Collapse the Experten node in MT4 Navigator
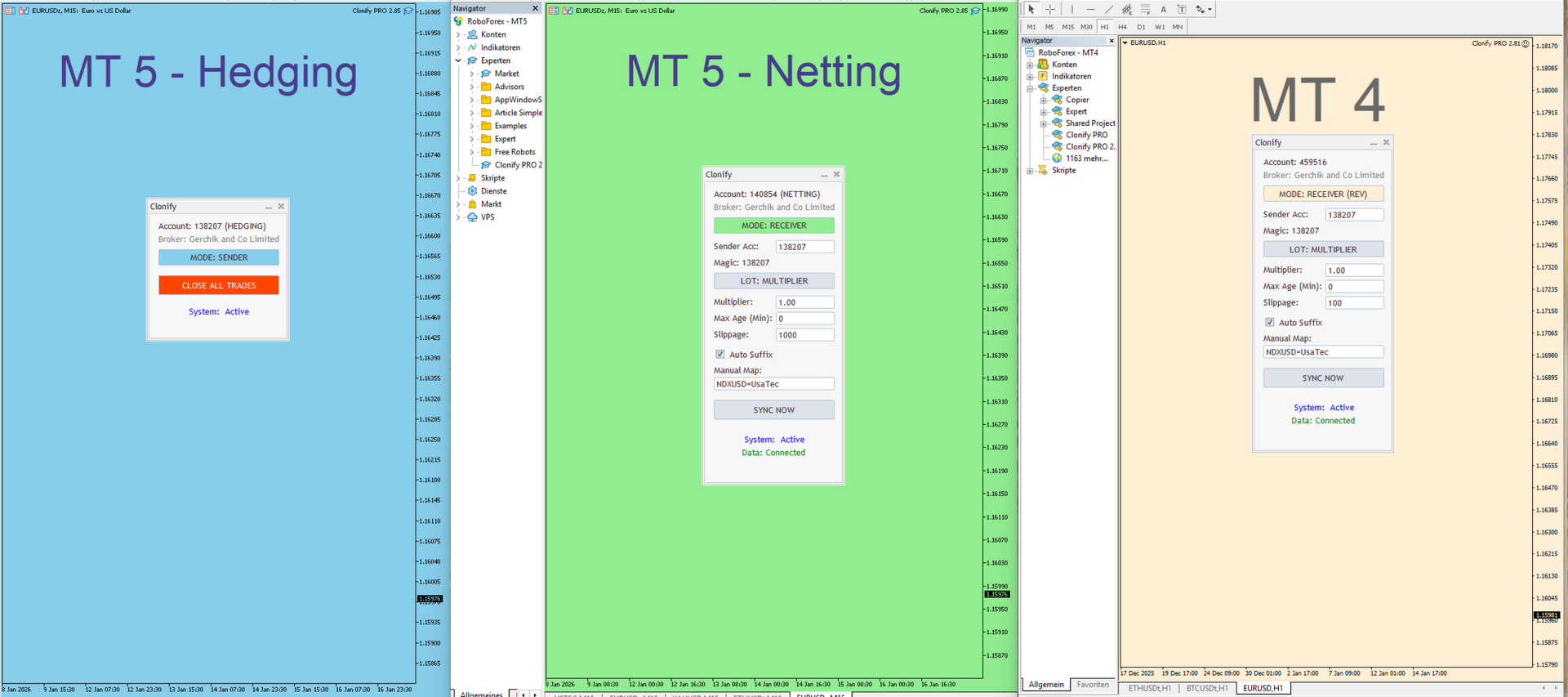 point(1031,88)
